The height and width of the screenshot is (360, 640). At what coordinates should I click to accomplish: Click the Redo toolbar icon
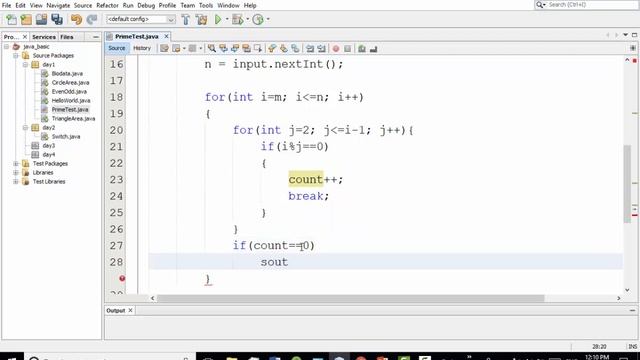(92, 19)
